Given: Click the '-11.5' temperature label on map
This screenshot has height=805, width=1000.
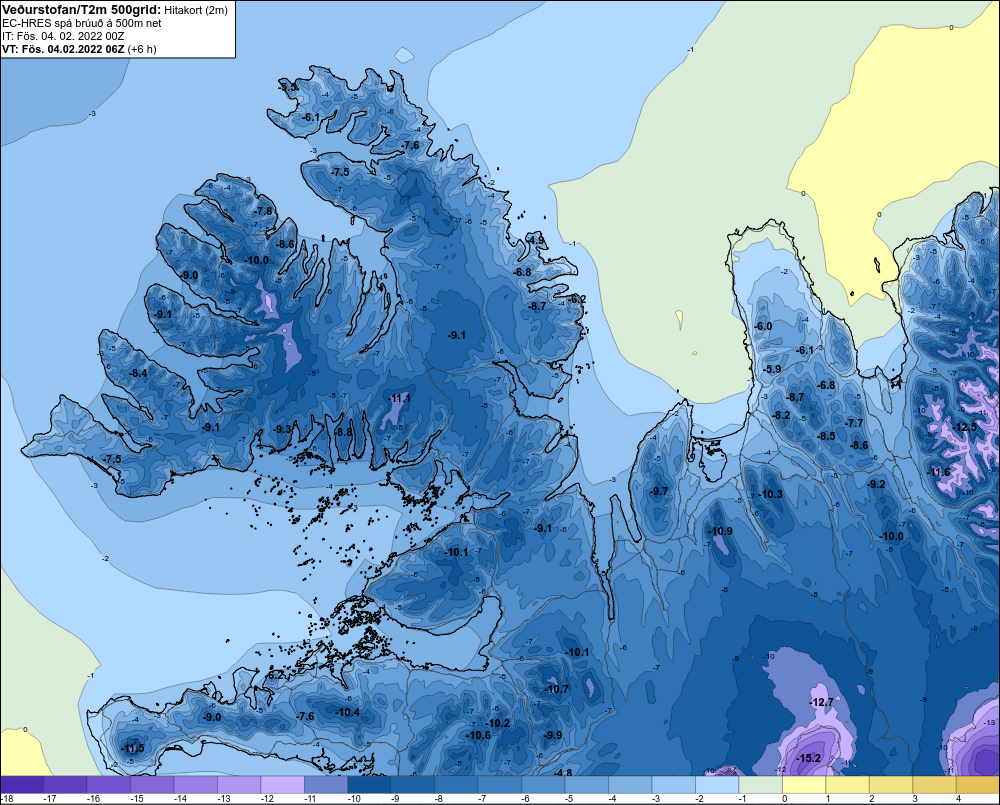Looking at the screenshot, I should click(133, 749).
